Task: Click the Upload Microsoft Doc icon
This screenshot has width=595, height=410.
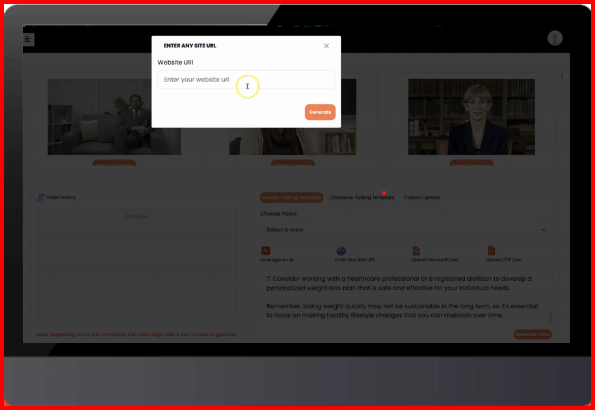Action: click(x=416, y=251)
